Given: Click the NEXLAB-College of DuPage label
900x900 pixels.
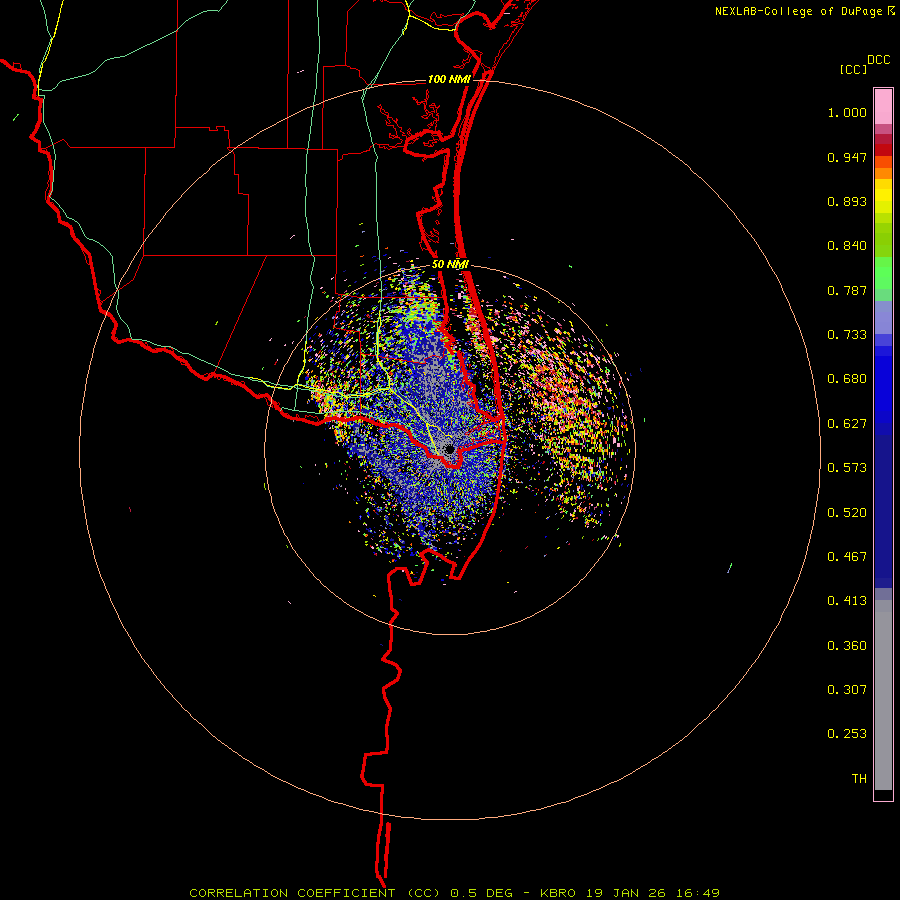Looking at the screenshot, I should pyautogui.click(x=798, y=11).
